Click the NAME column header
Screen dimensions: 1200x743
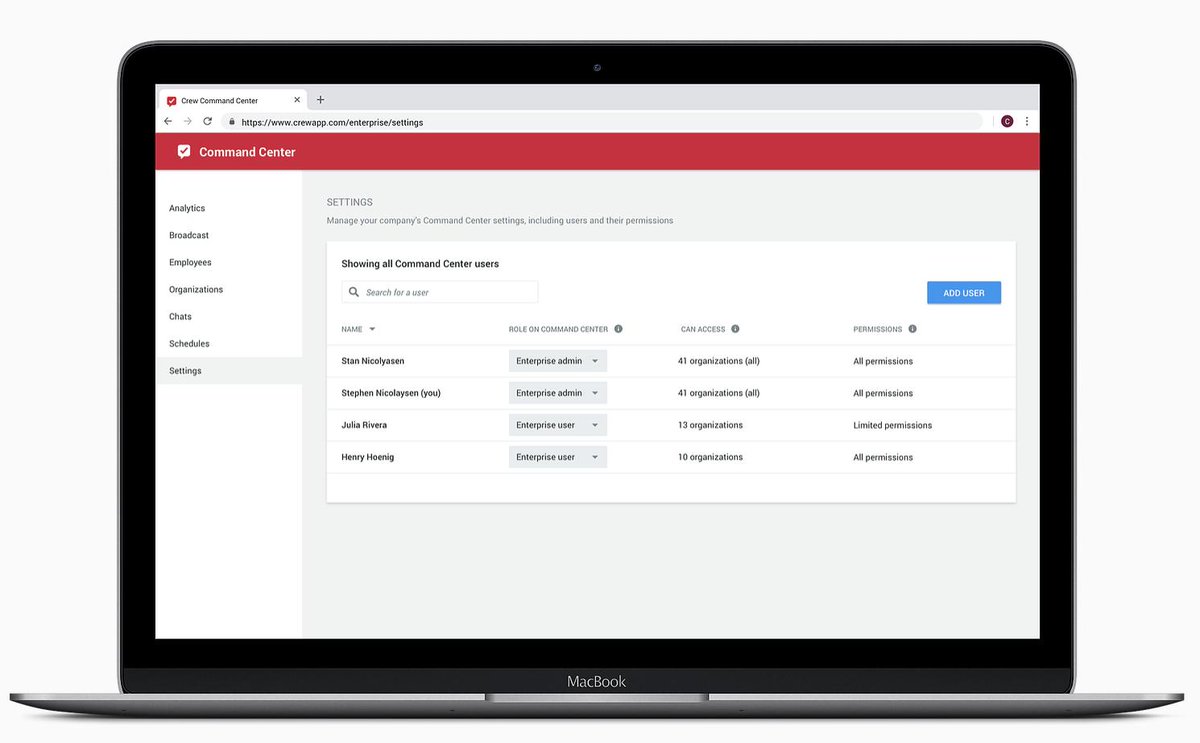click(x=352, y=329)
